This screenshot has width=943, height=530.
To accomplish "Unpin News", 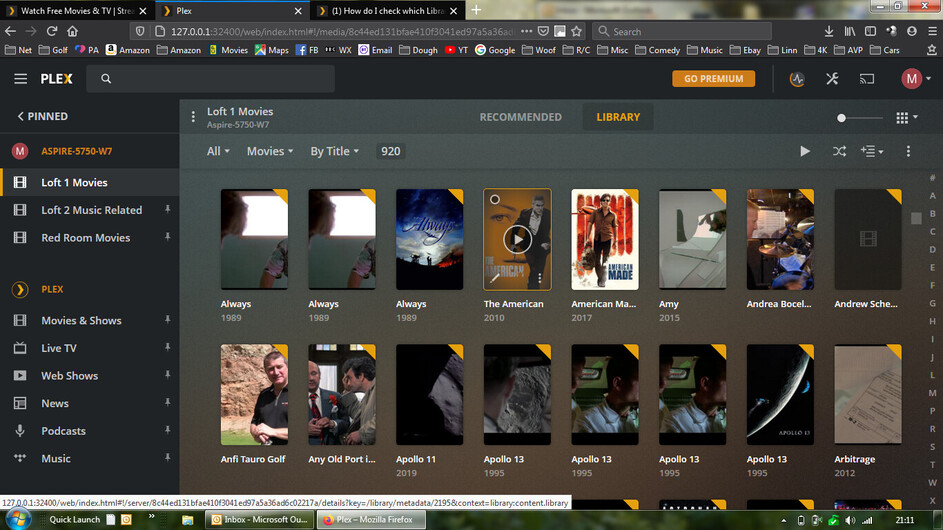I will click(168, 403).
